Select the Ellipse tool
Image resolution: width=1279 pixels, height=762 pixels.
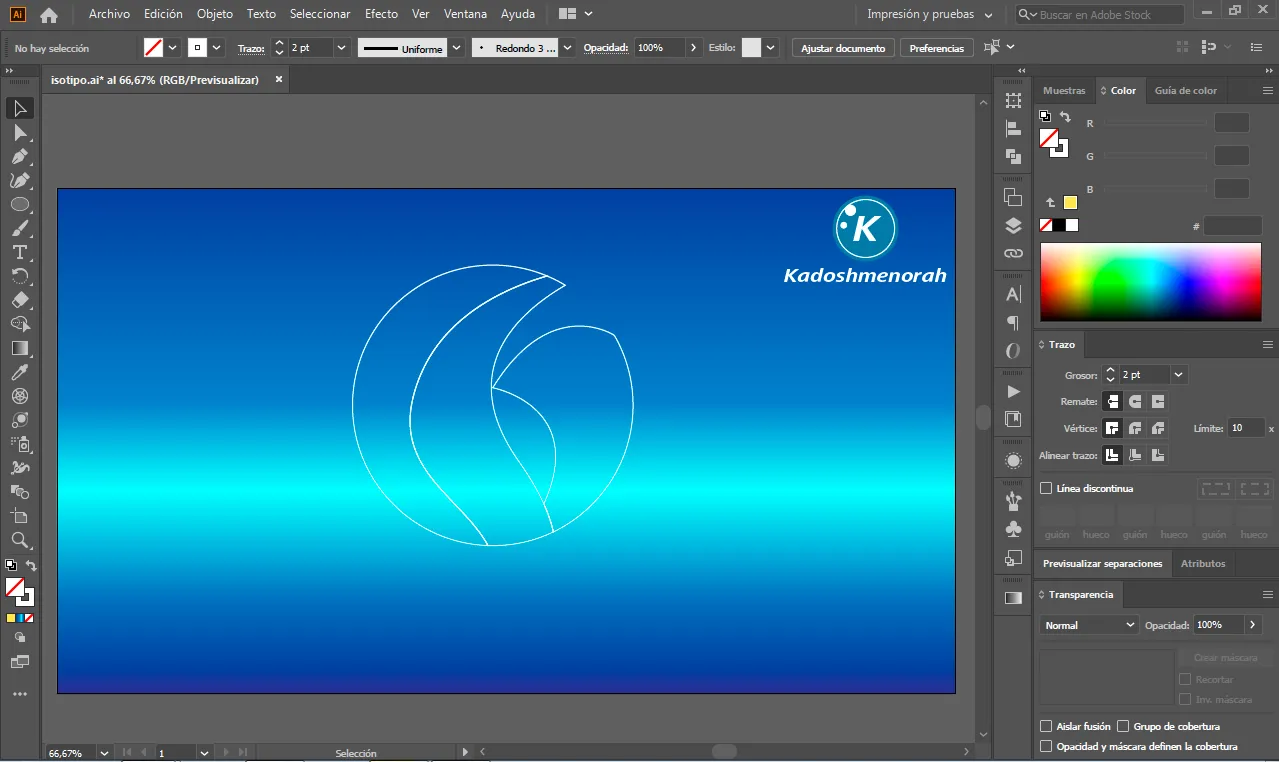click(19, 204)
